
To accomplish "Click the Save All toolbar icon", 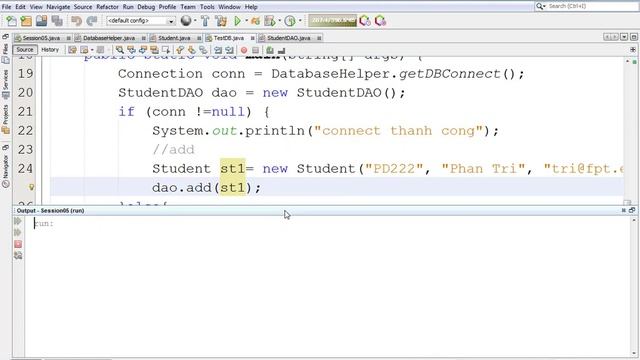I will (57, 21).
